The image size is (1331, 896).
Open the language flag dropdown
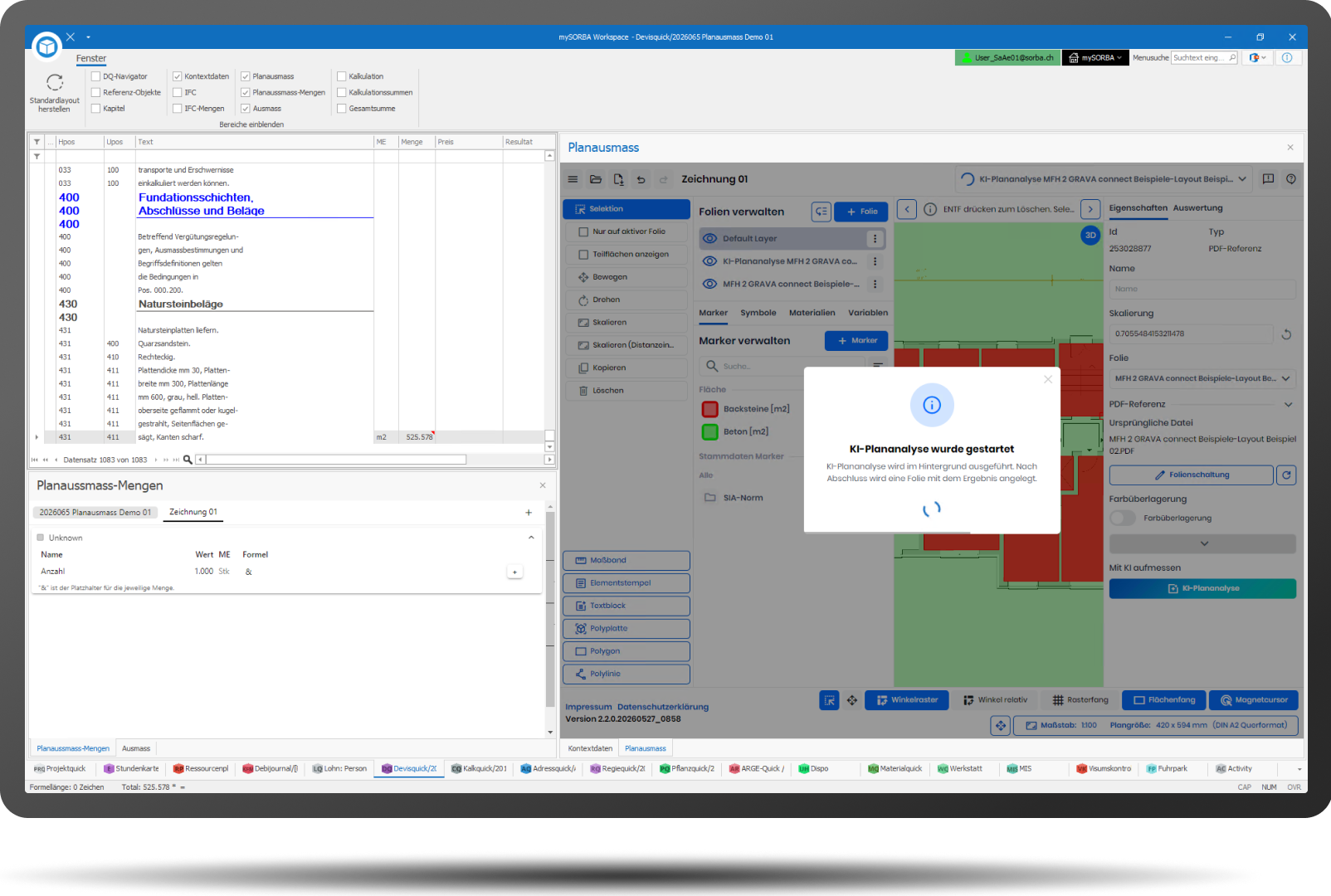coord(1258,58)
